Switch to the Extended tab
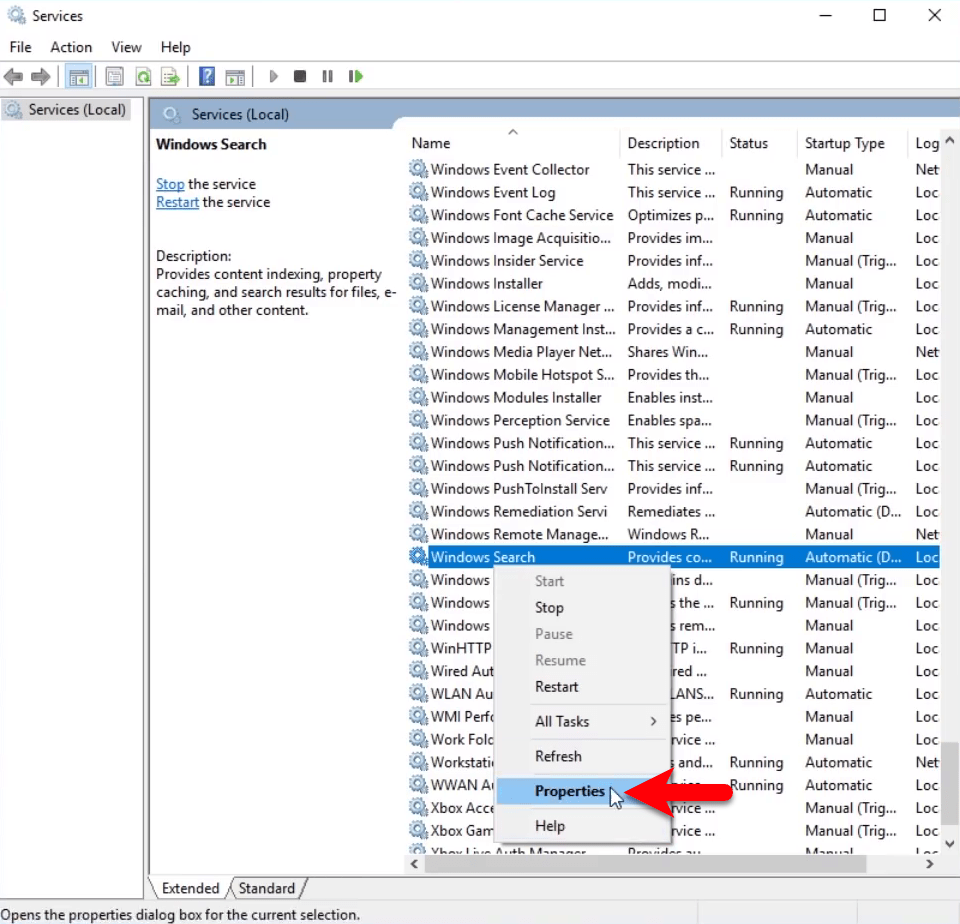960x924 pixels. [190, 888]
